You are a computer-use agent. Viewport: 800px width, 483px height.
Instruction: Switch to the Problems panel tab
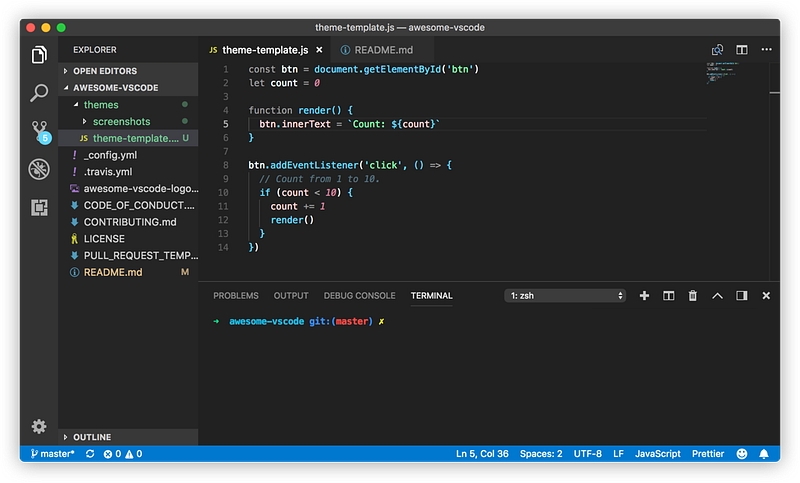(236, 296)
